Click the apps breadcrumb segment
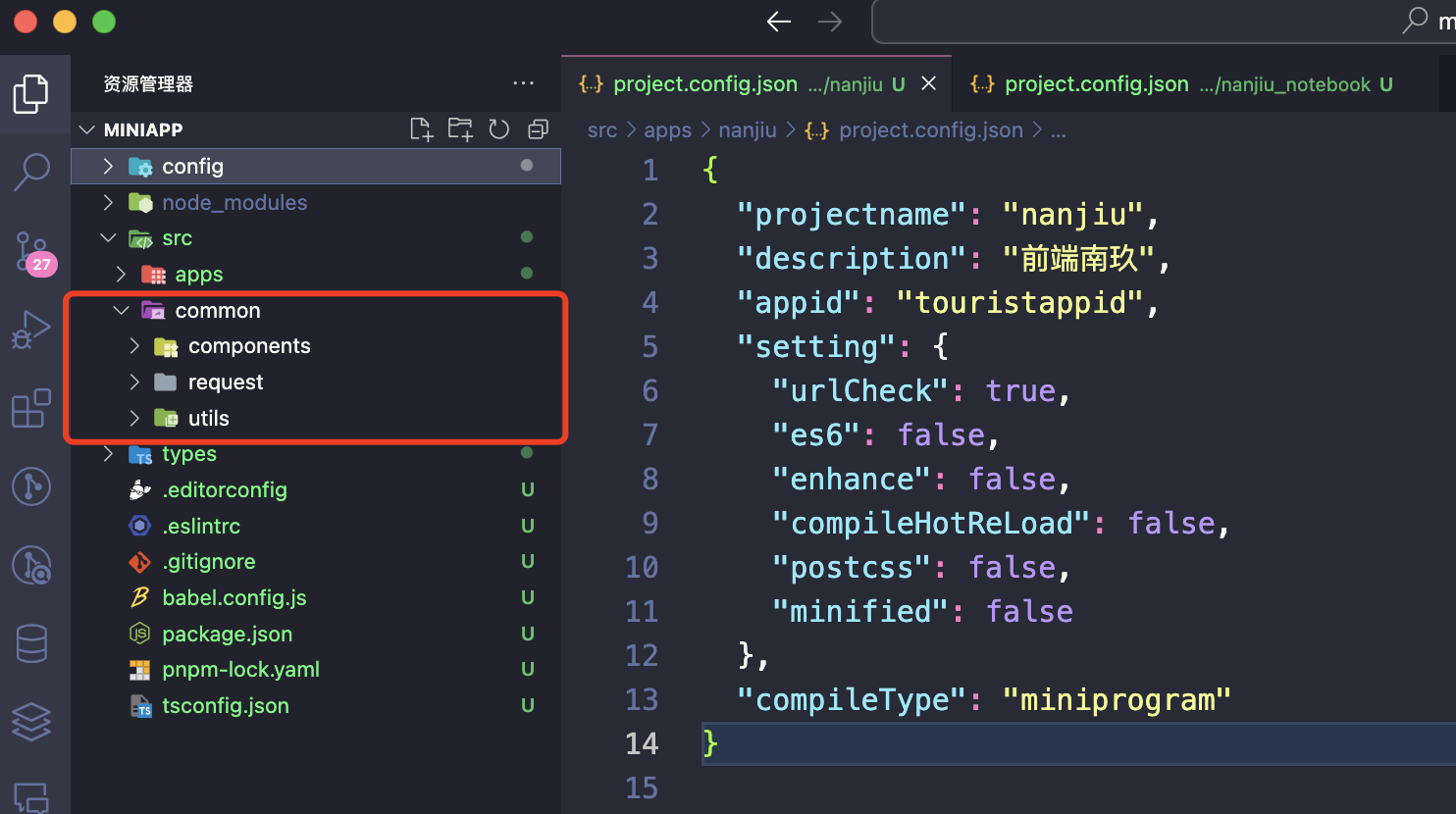This screenshot has width=1456, height=814. (667, 130)
